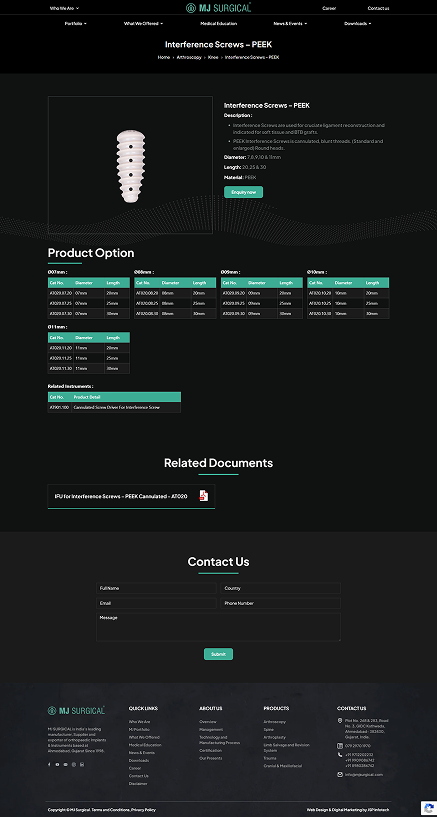
Task: Click the Enquiry now button
Action: click(243, 192)
